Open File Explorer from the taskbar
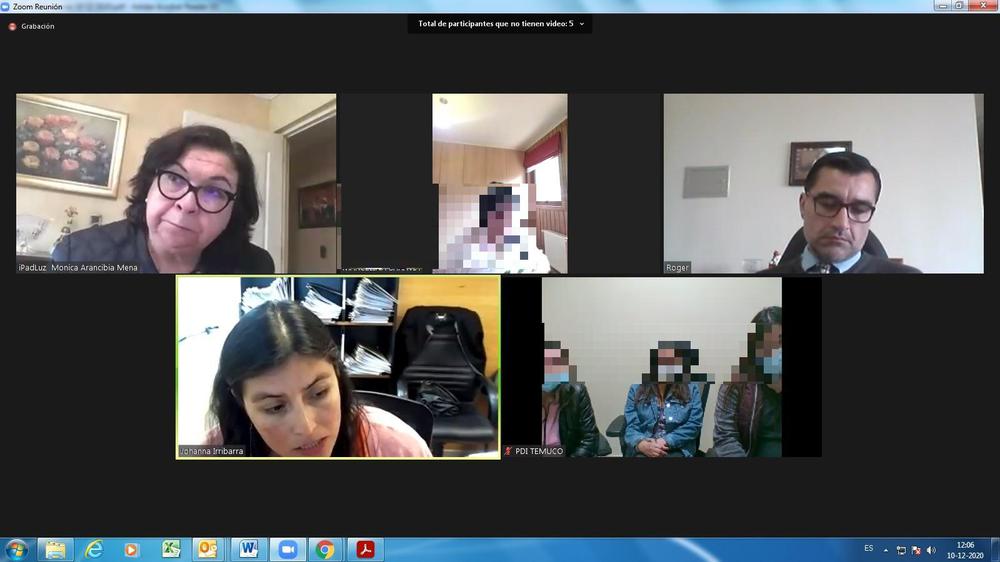1000x562 pixels. [55, 549]
